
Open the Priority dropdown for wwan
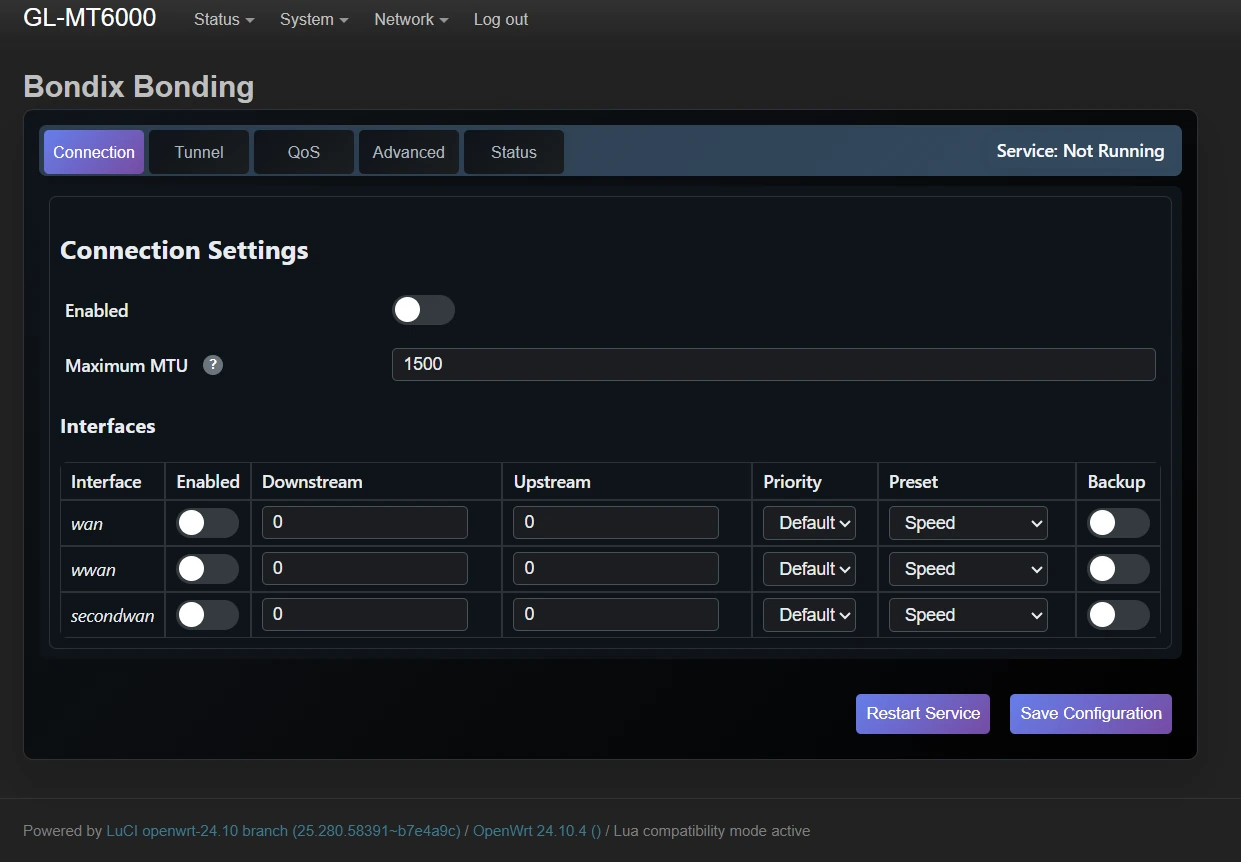(x=809, y=569)
